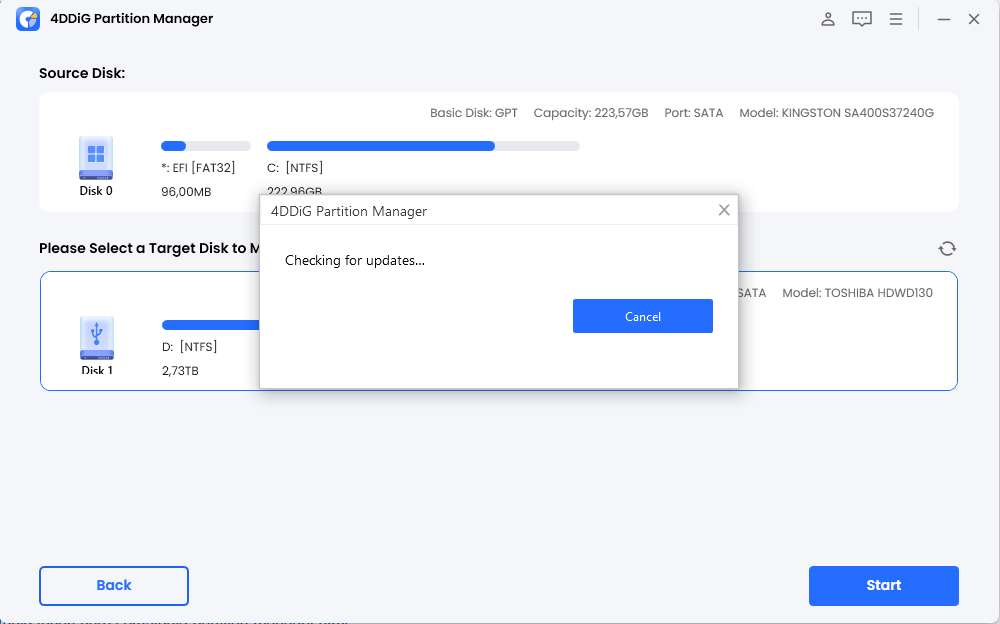The height and width of the screenshot is (624, 1000).
Task: Click the "Source Disk:" heading
Action: (x=82, y=73)
